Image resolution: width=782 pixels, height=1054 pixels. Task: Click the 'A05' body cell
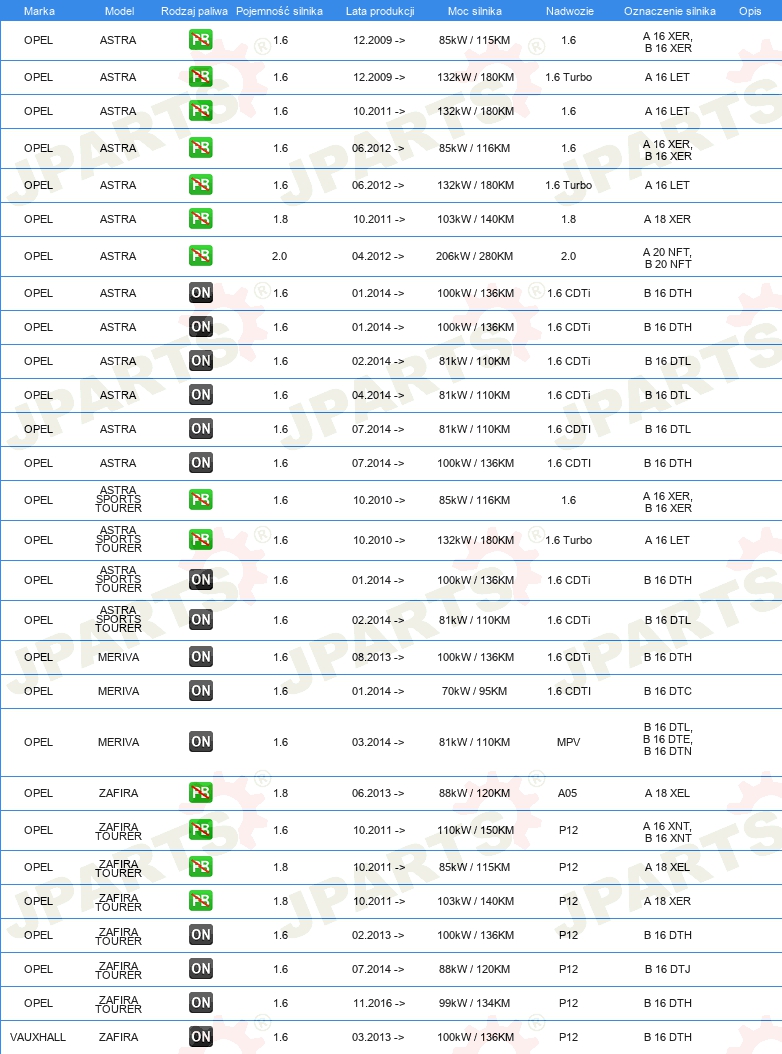click(568, 793)
